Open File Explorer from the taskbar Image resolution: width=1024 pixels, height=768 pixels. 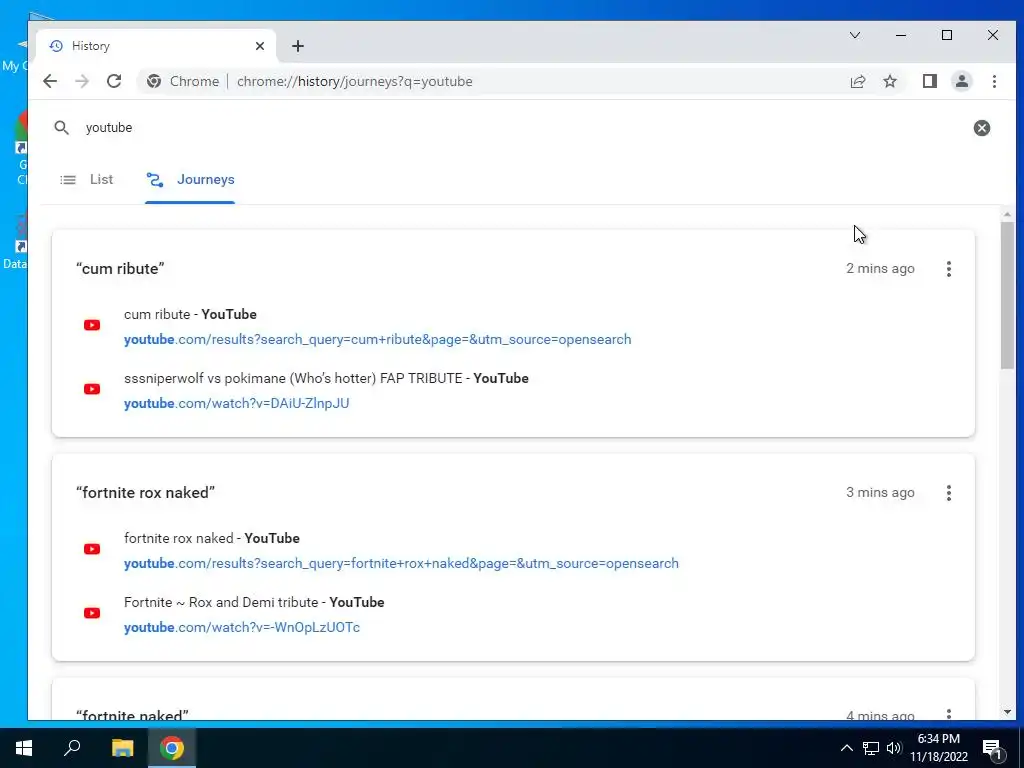click(x=122, y=748)
